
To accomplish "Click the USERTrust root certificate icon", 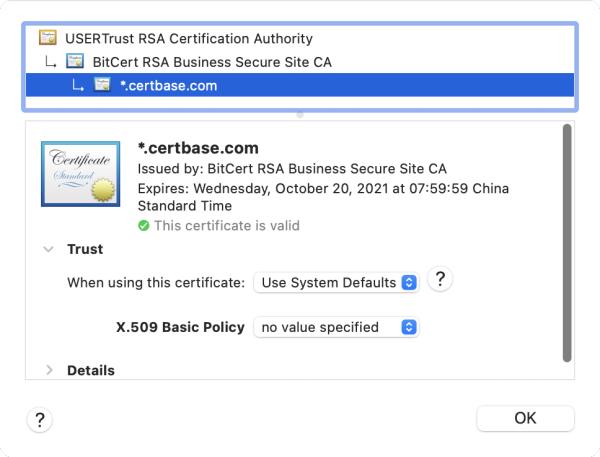I will [x=47, y=39].
